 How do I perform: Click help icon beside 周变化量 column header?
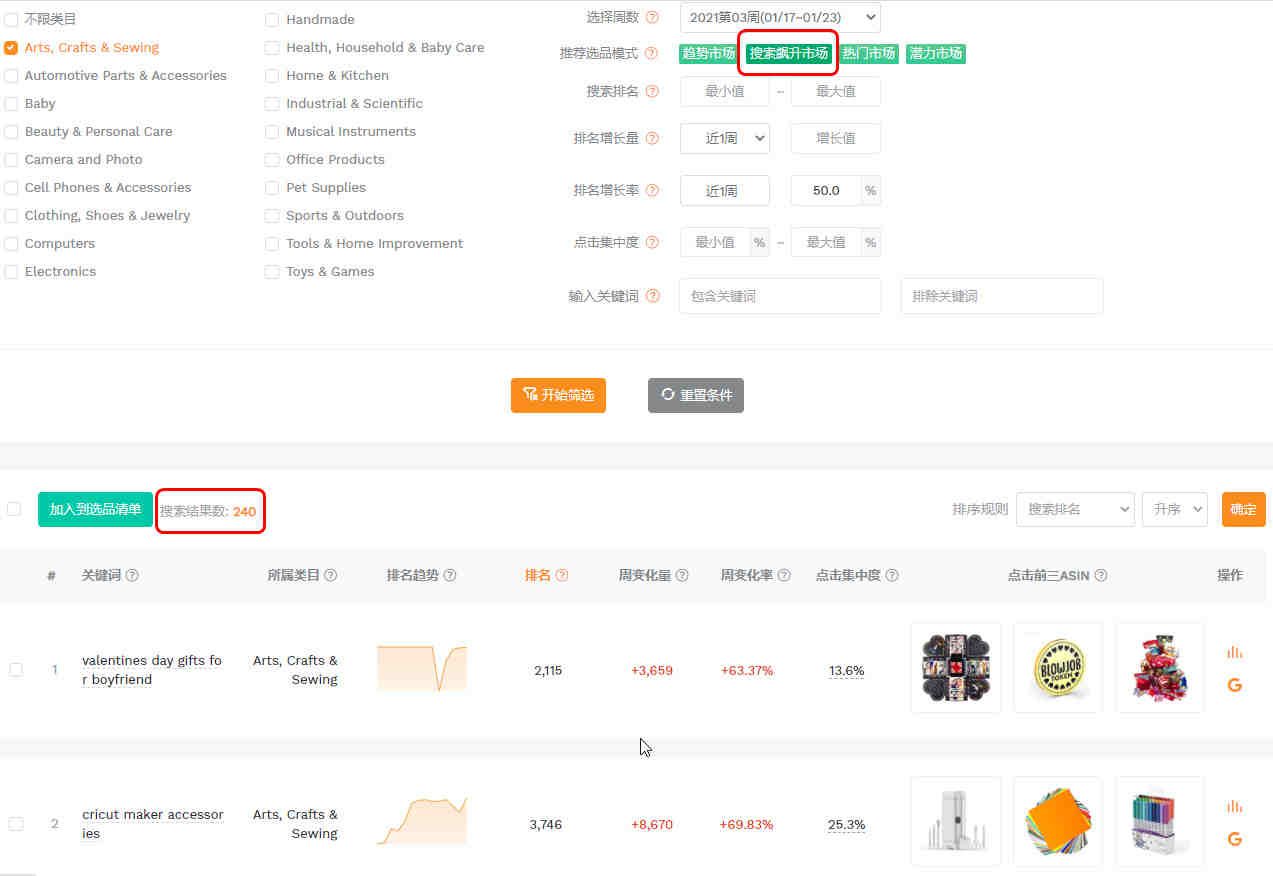[x=682, y=575]
